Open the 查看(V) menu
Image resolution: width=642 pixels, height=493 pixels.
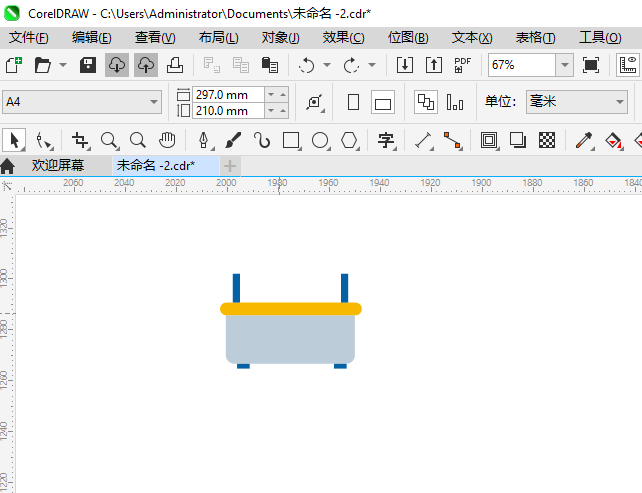155,38
